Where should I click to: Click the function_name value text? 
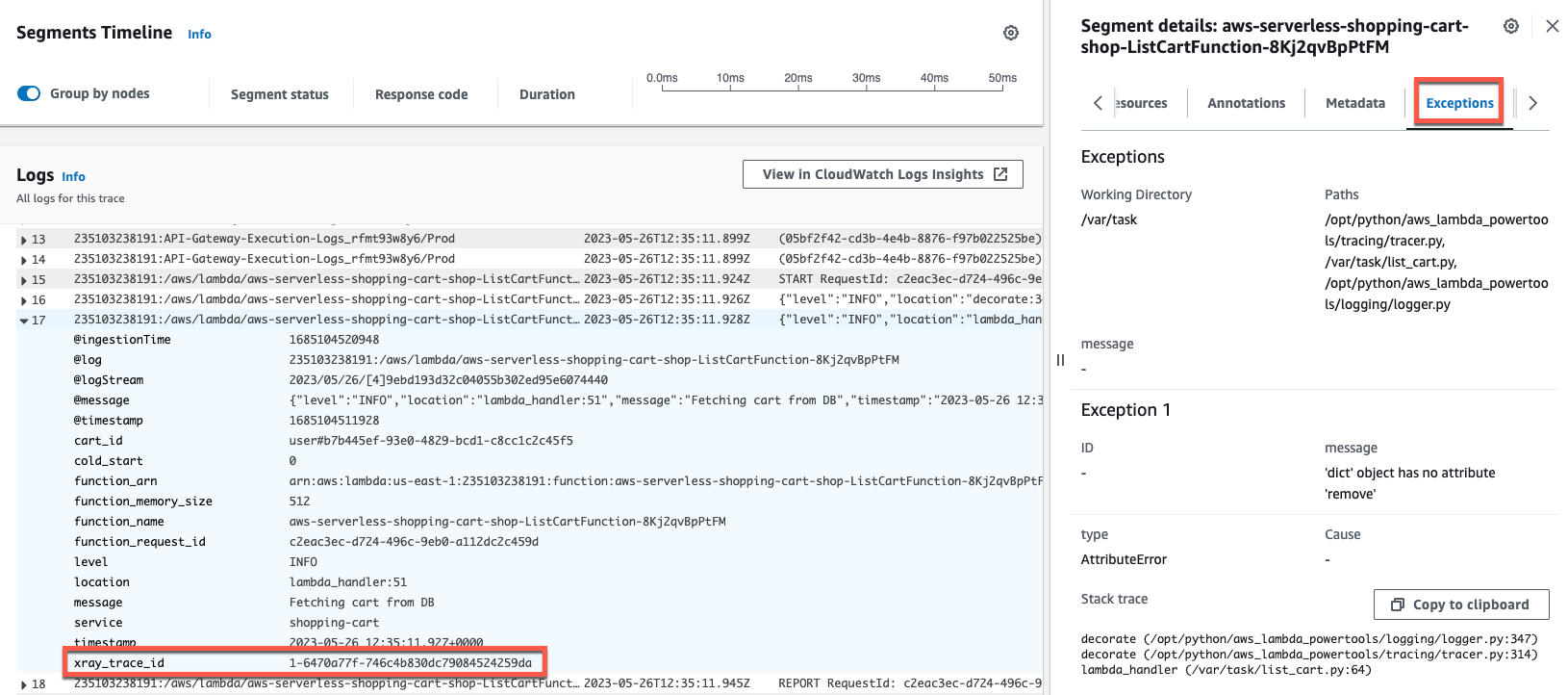coord(508,522)
